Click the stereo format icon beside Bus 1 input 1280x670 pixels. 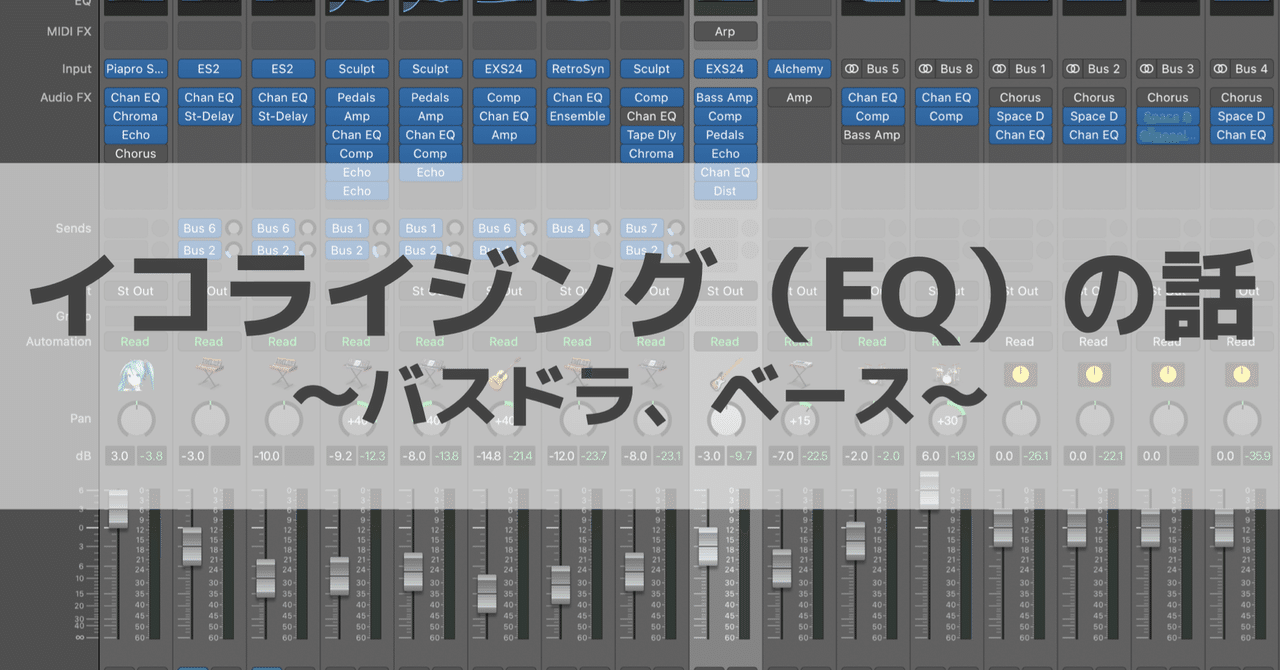1000,69
